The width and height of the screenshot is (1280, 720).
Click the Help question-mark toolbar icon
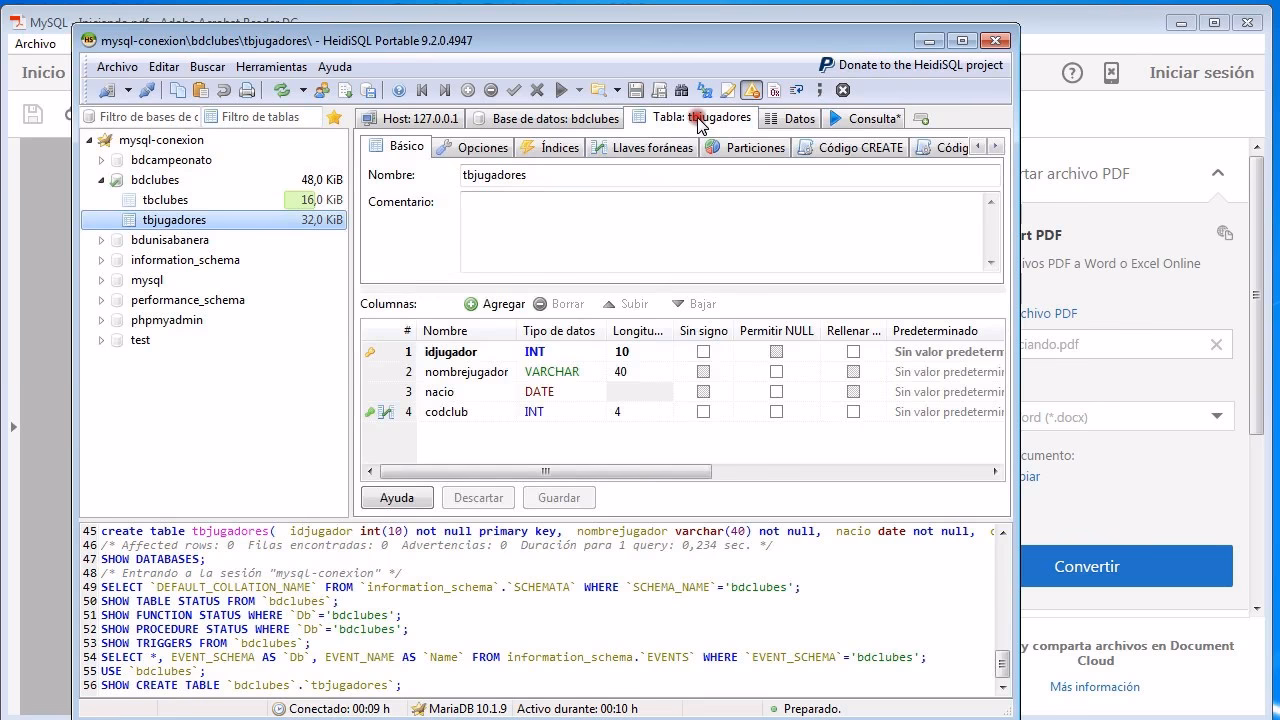(399, 90)
